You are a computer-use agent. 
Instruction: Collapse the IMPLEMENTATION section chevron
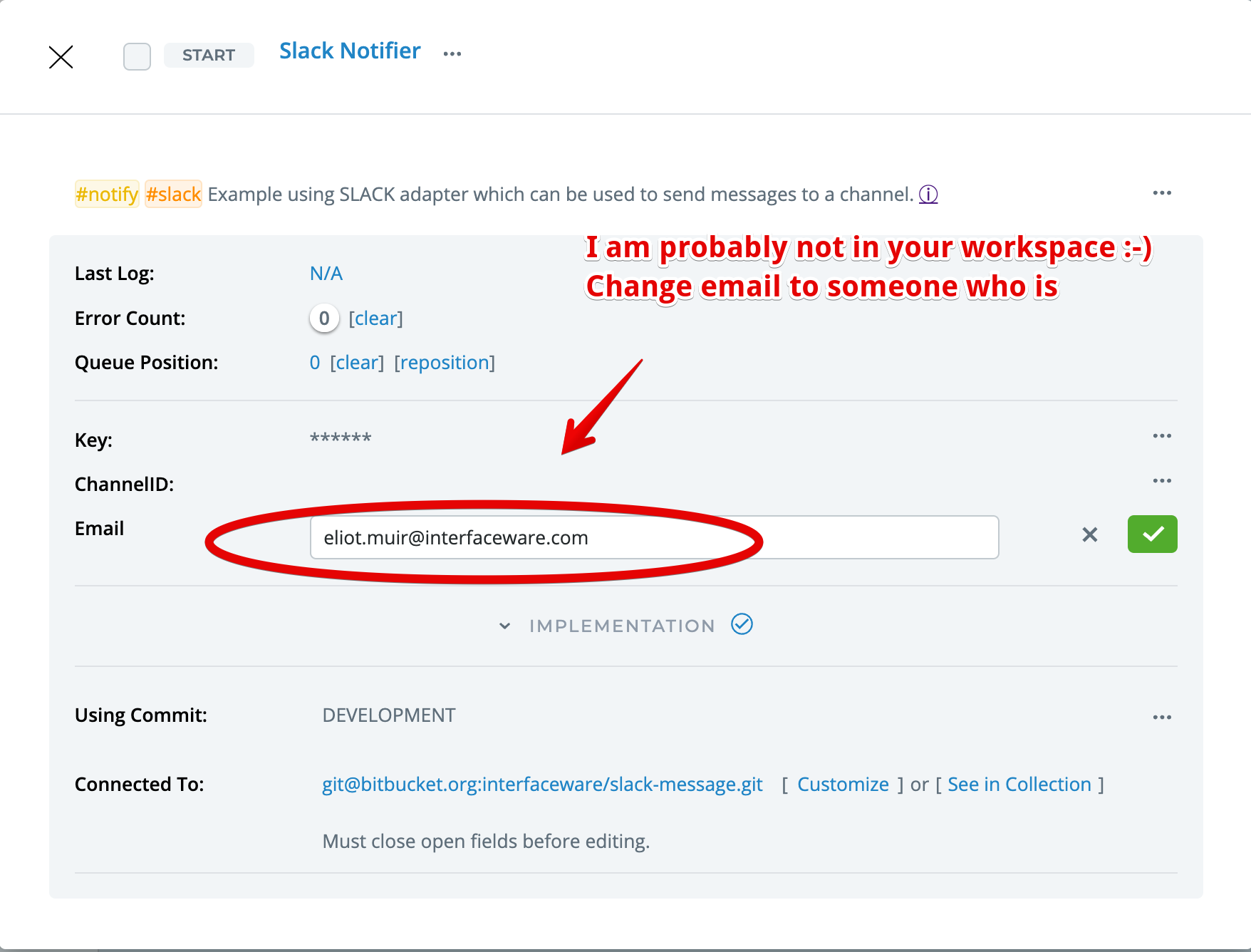pyautogui.click(x=504, y=626)
